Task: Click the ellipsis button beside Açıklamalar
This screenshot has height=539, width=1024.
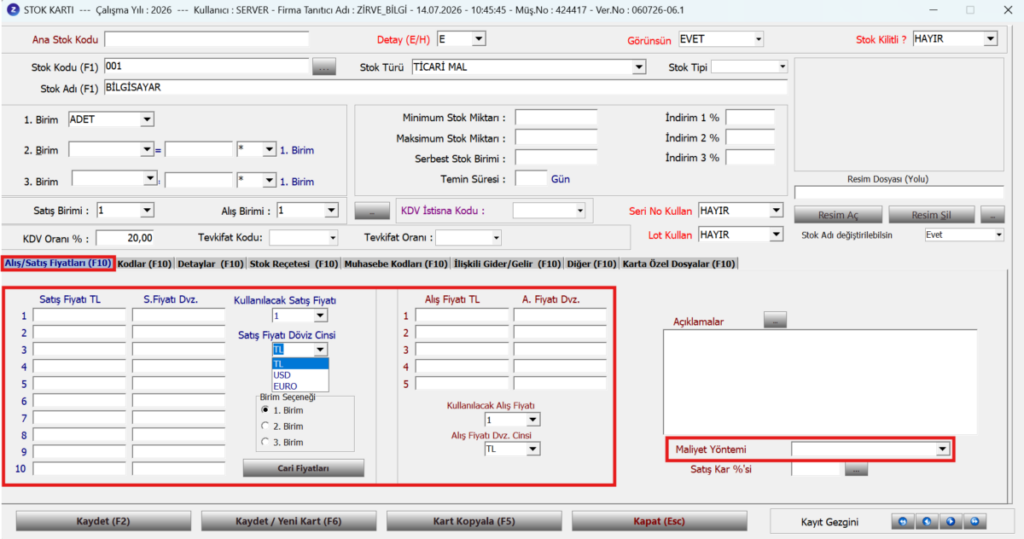Action: 775,321
